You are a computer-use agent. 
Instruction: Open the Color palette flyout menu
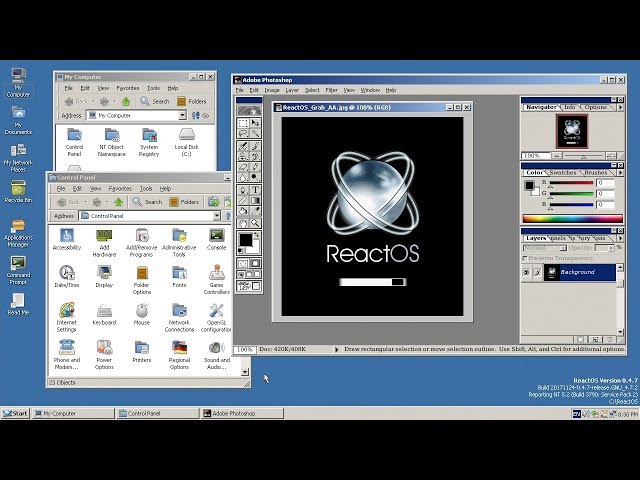tap(620, 173)
